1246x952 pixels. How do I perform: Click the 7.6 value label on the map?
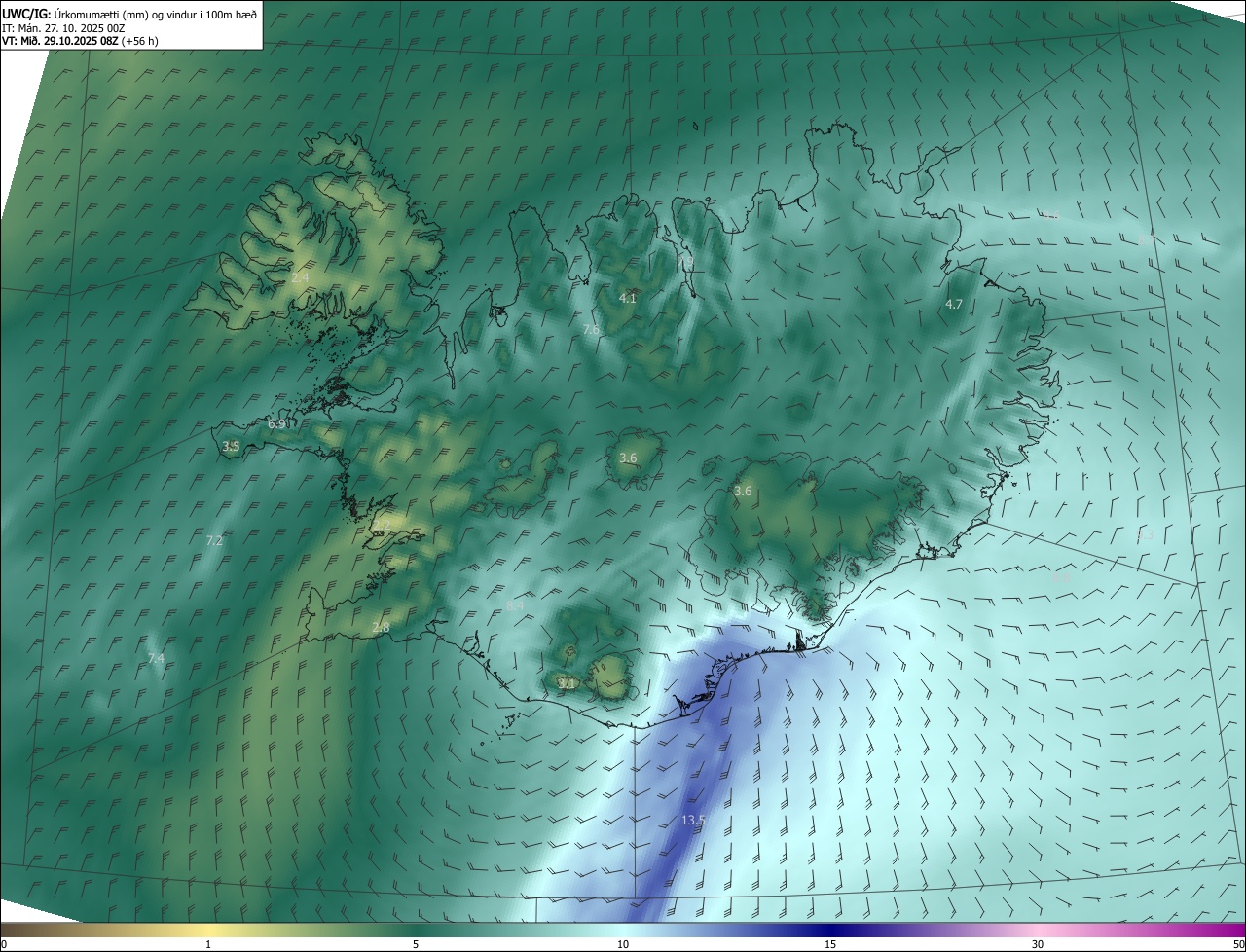point(591,331)
